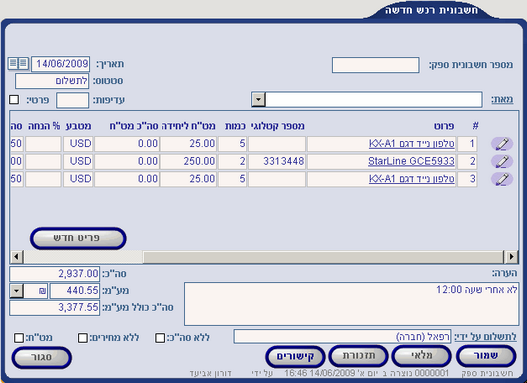This screenshot has width=527, height=383.
Task: Click the חשבונית רכש חדשה title tab
Action: coord(431,10)
